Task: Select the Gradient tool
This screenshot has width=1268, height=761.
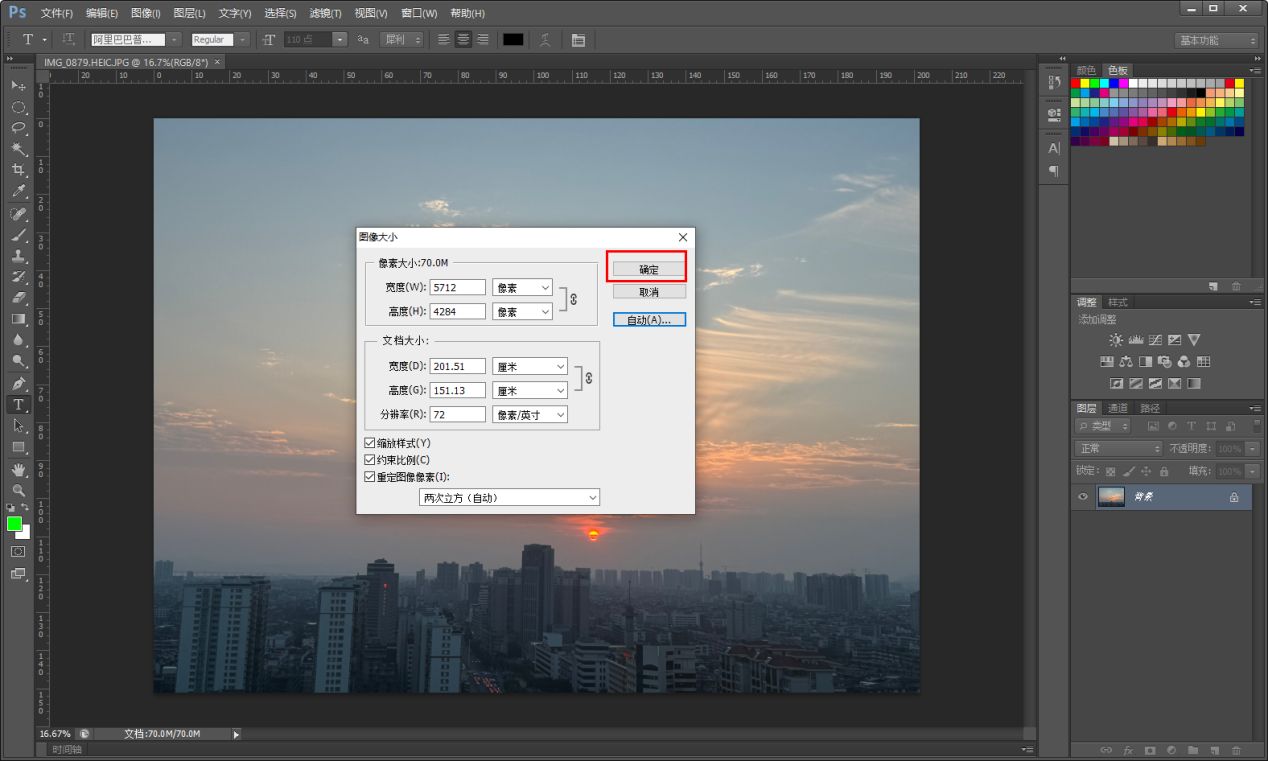Action: coord(18,319)
